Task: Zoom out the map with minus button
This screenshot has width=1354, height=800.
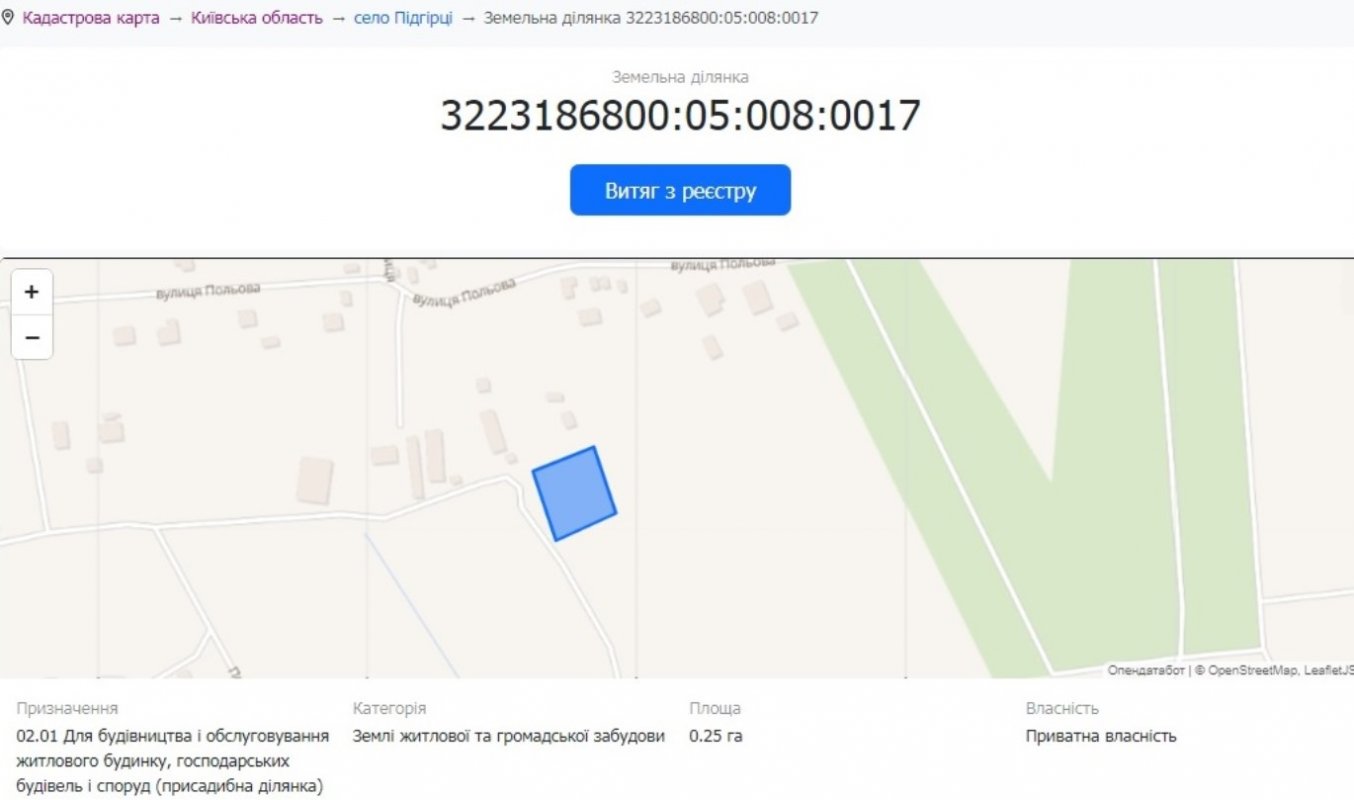Action: 32,338
